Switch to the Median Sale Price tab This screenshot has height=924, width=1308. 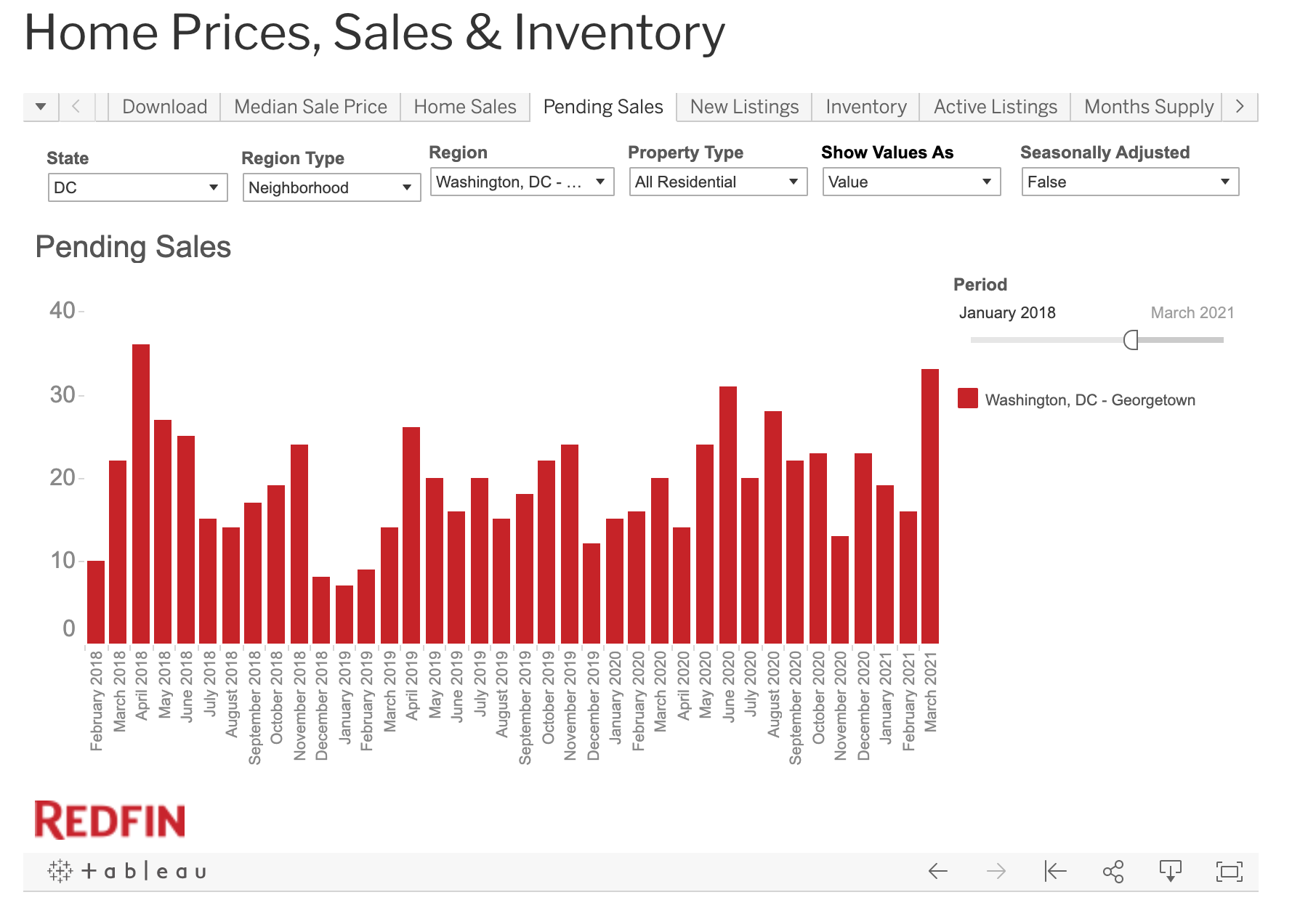click(x=310, y=107)
